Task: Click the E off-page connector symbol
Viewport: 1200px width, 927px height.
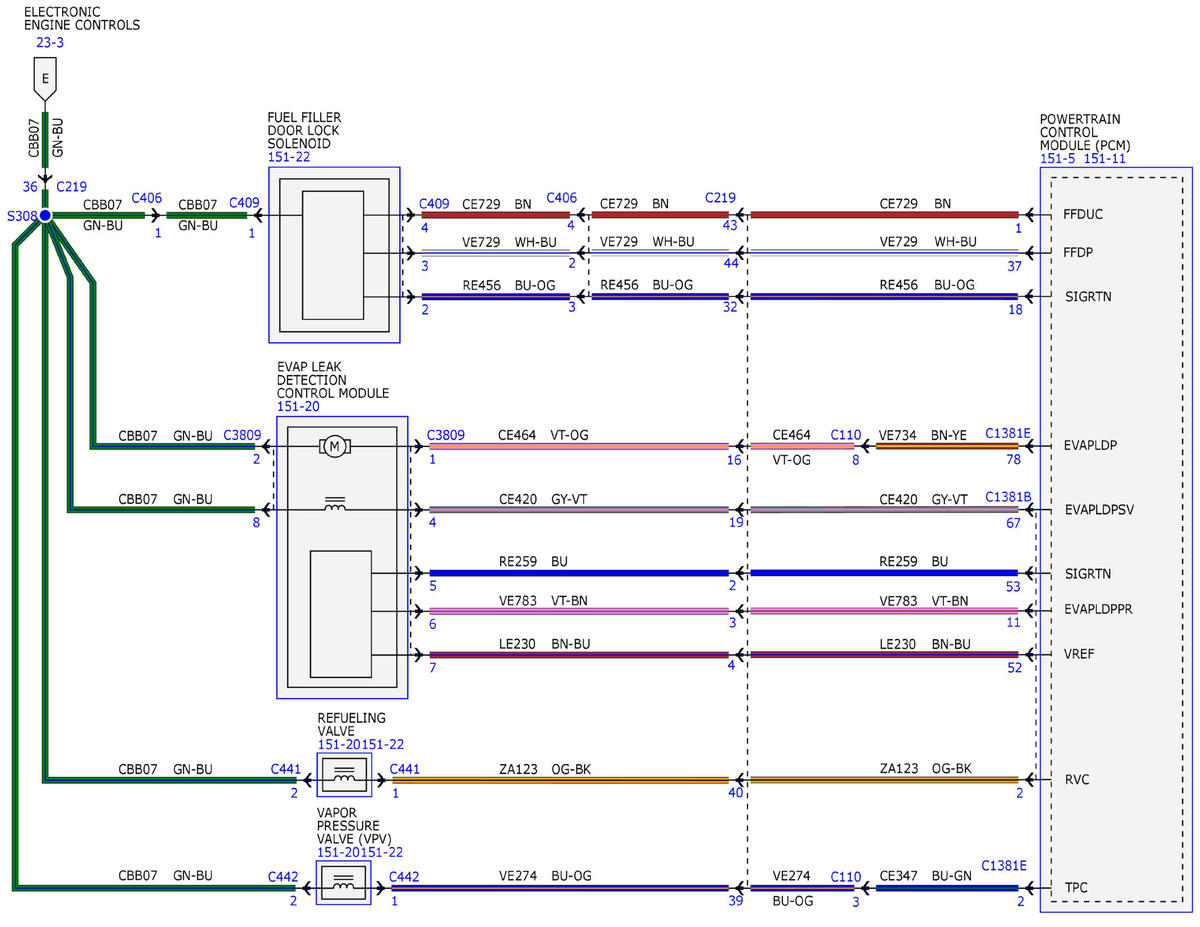Action: click(x=45, y=78)
